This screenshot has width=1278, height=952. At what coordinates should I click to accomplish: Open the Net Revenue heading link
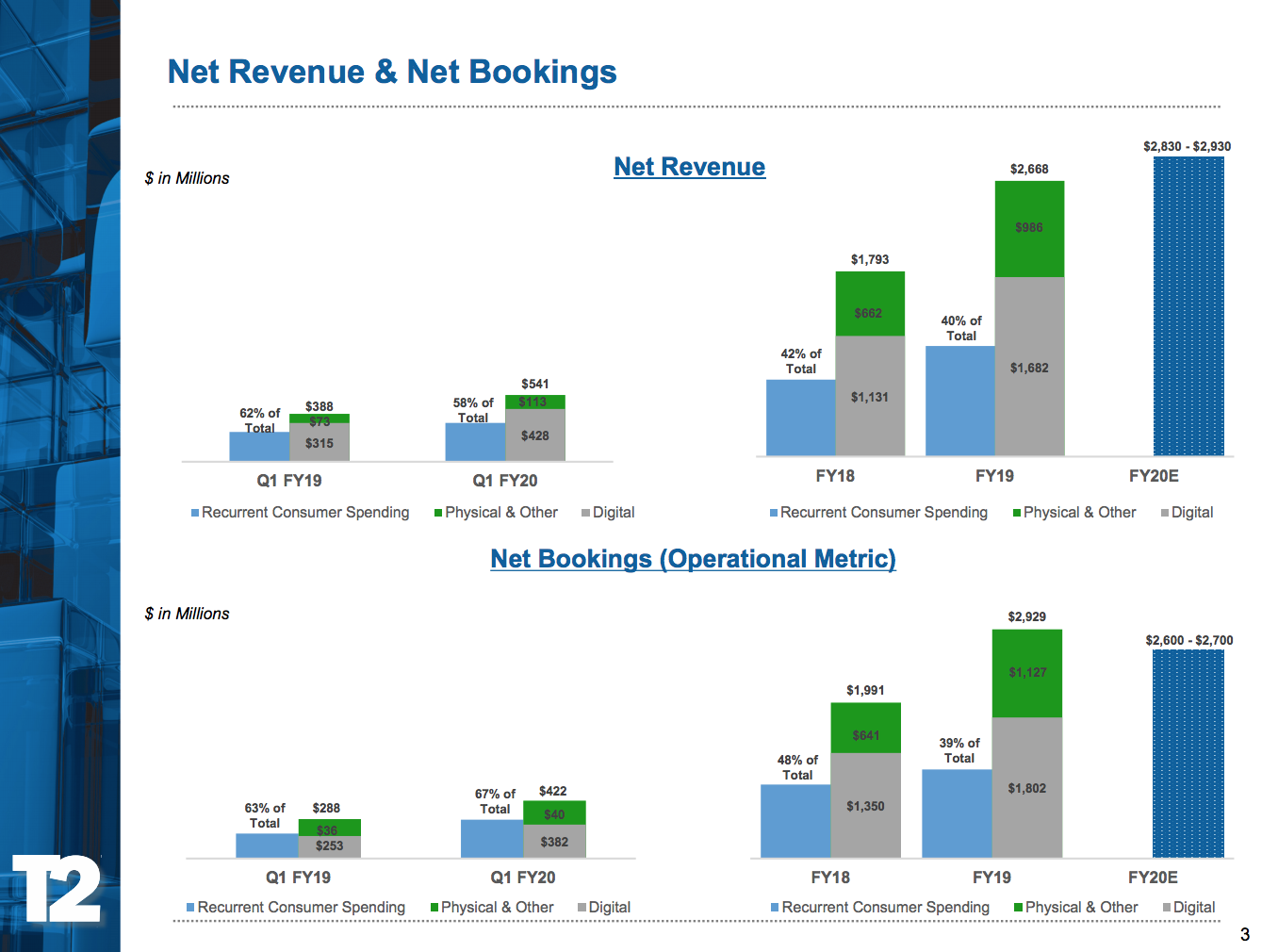(690, 167)
